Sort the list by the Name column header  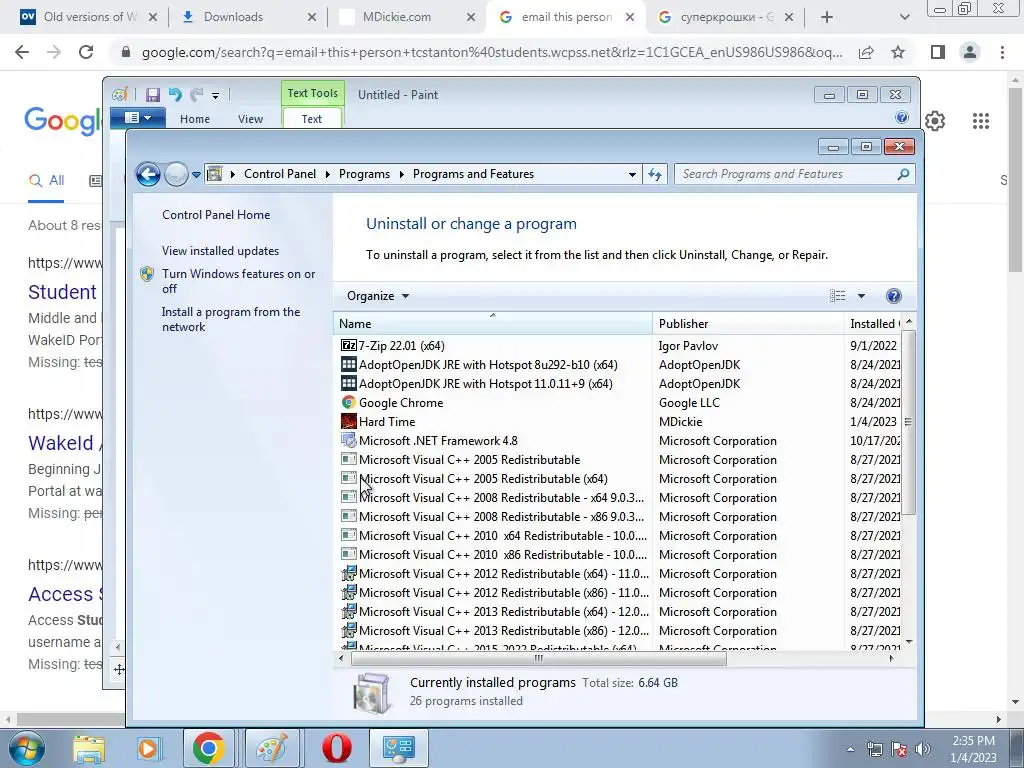tap(492, 323)
